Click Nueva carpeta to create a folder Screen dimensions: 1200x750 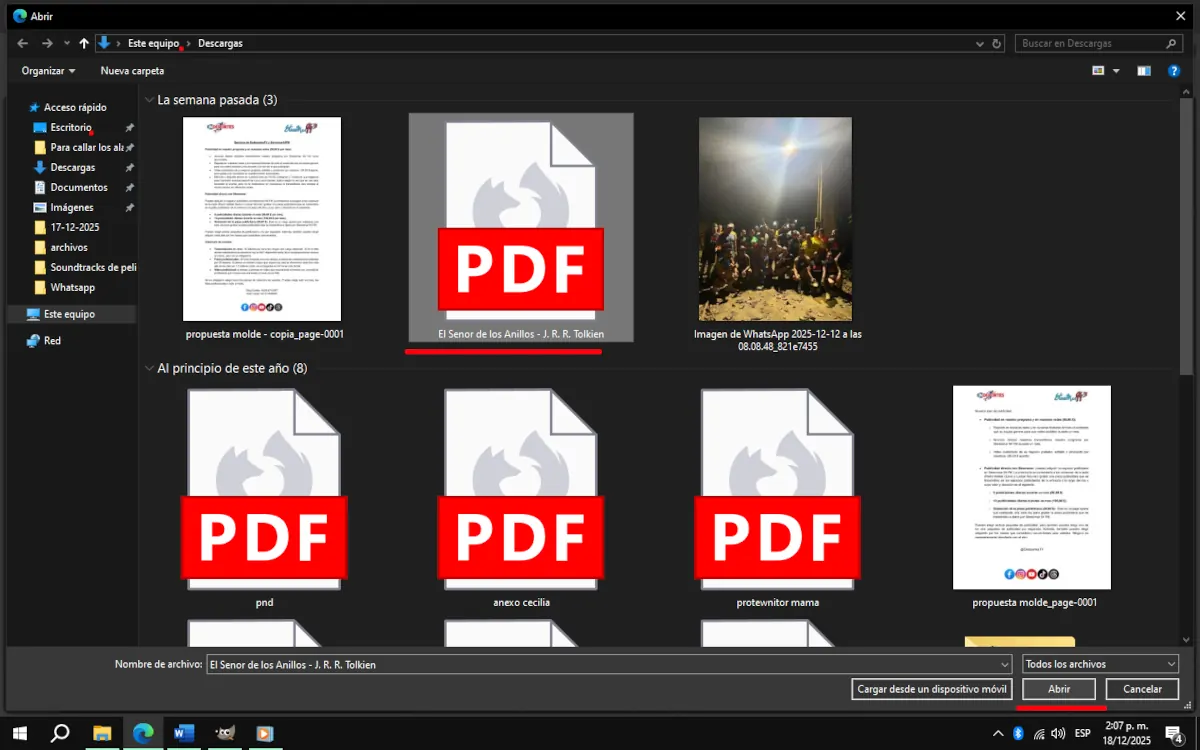pyautogui.click(x=131, y=70)
